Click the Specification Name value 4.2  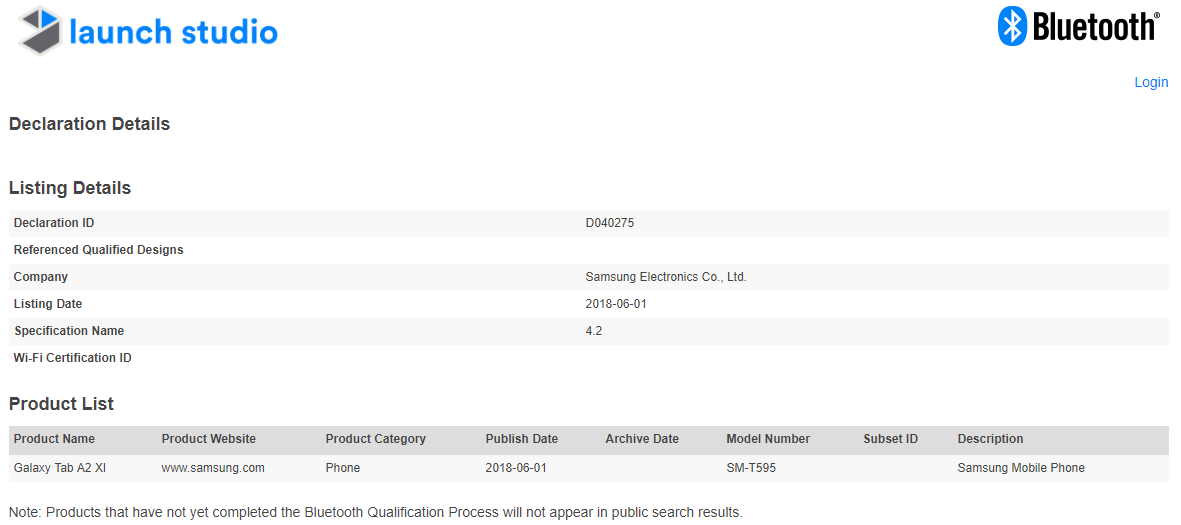594,331
